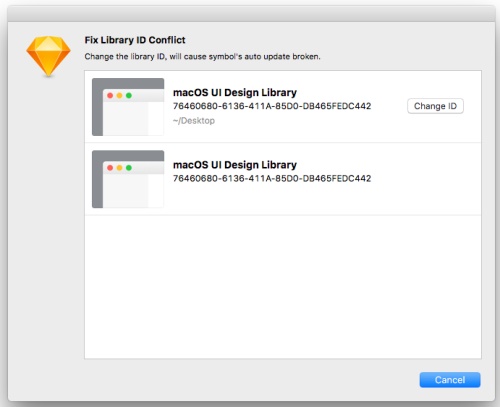The image size is (500, 407).
Task: Click the first macOS UI Design Library title
Action: click(x=235, y=92)
